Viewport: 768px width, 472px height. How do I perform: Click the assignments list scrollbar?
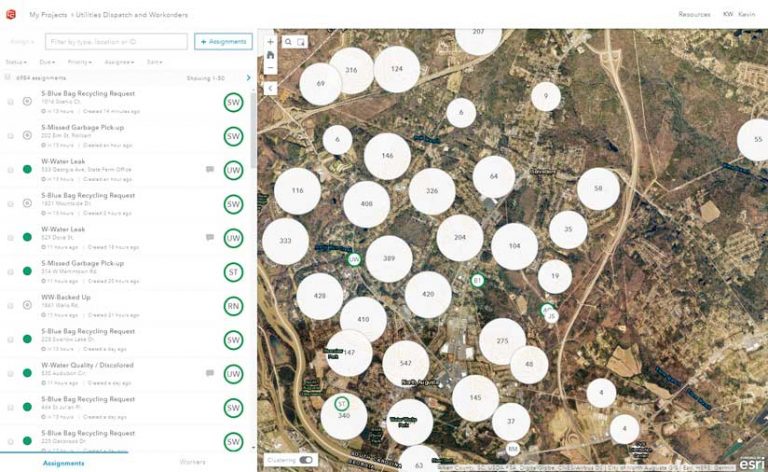click(253, 130)
